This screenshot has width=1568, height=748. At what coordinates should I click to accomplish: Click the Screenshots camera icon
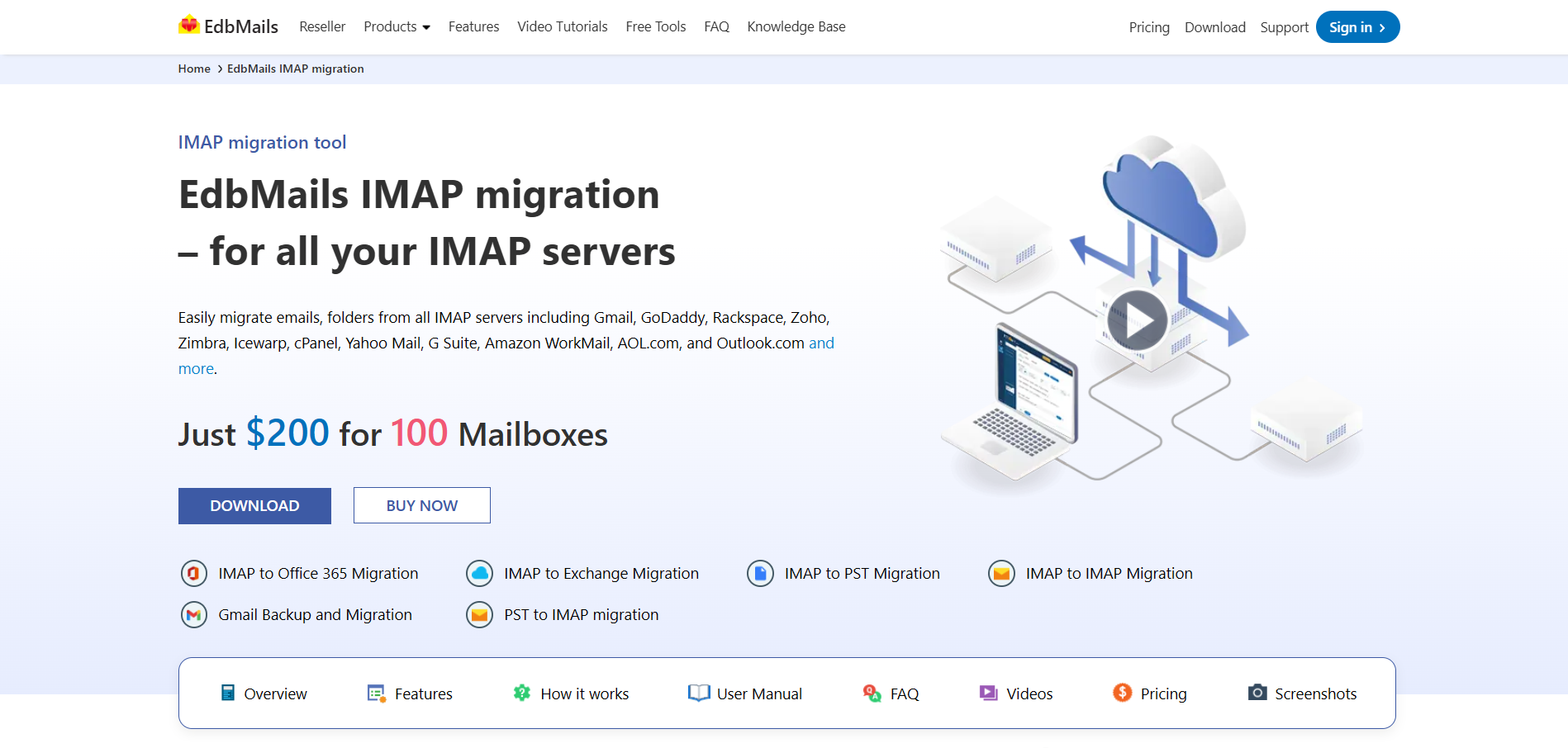click(1257, 693)
